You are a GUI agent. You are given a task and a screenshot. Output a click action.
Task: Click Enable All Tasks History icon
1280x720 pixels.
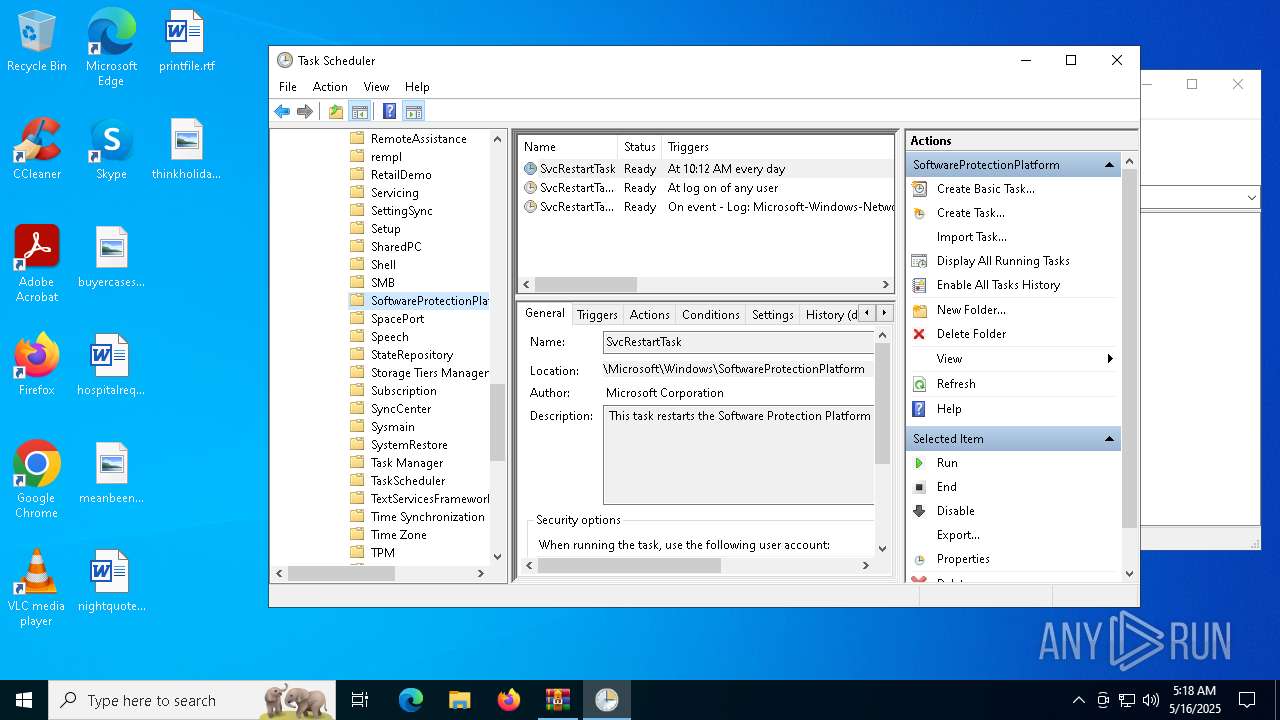pos(919,285)
